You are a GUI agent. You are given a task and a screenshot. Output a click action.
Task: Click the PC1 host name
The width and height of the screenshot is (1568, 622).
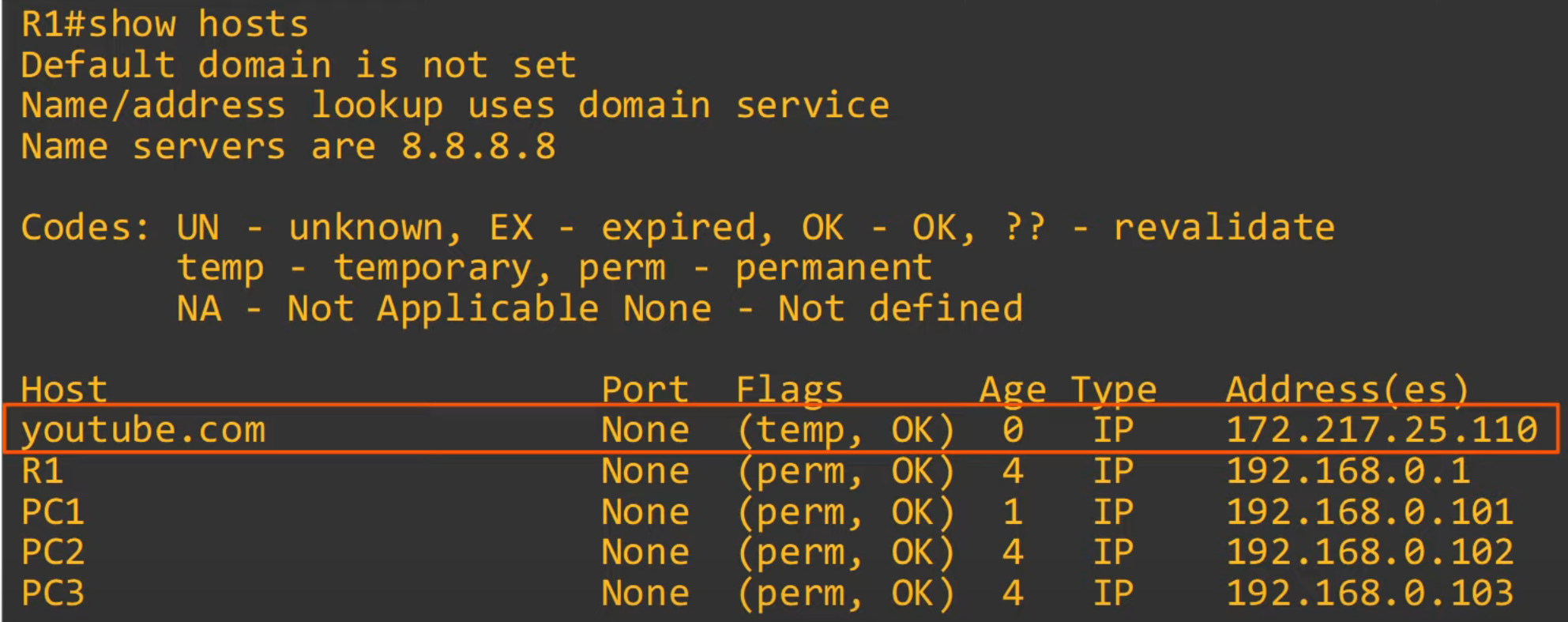click(52, 512)
